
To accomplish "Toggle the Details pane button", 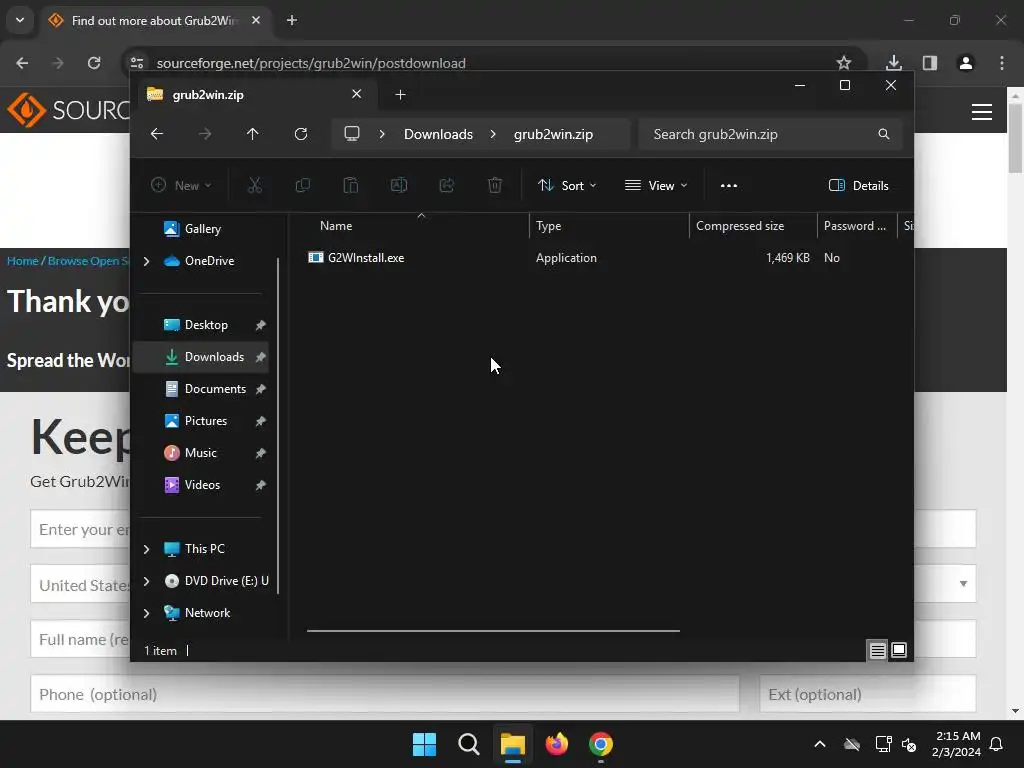I will click(859, 185).
